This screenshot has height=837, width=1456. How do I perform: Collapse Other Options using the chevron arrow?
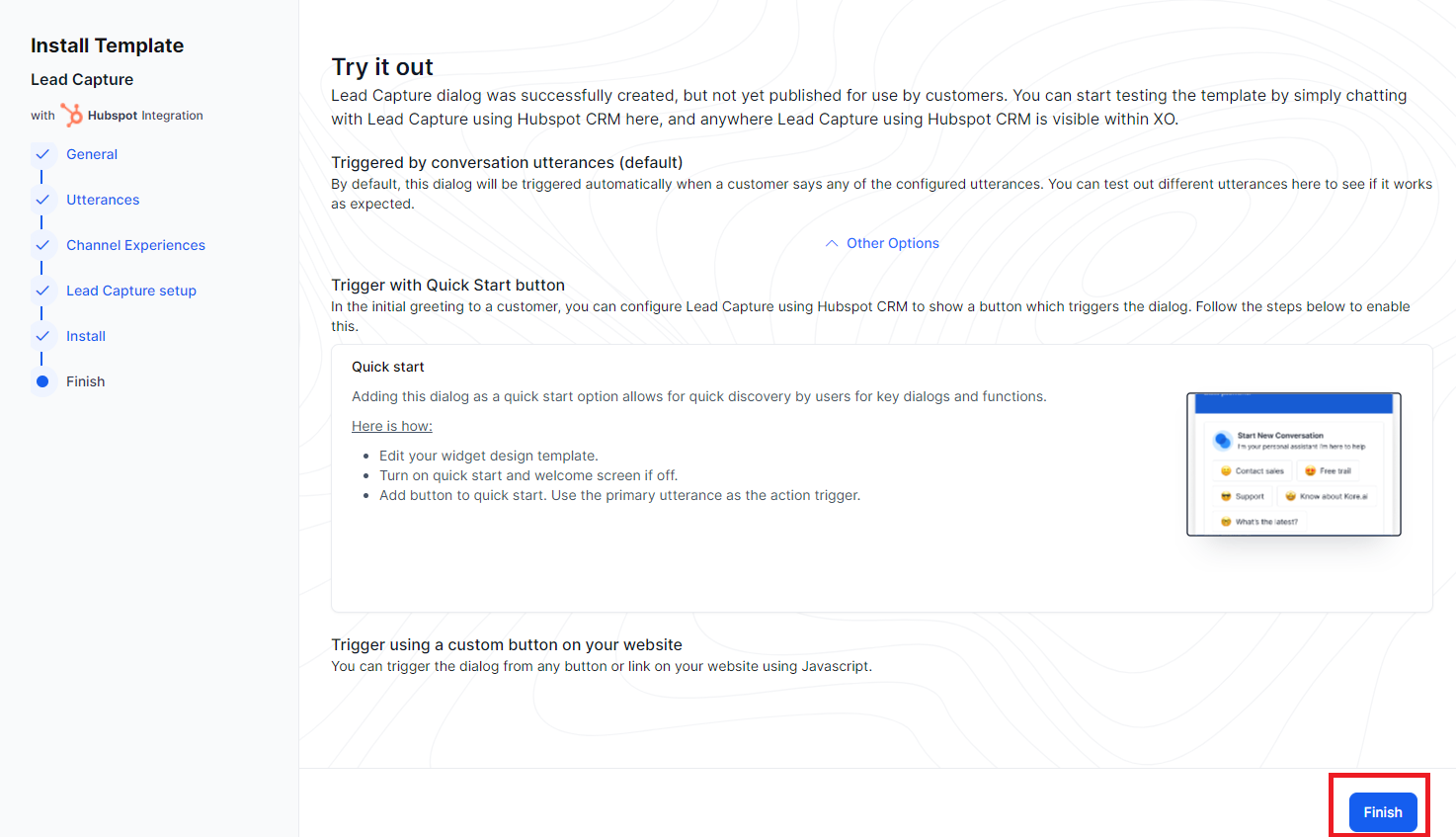pos(832,243)
